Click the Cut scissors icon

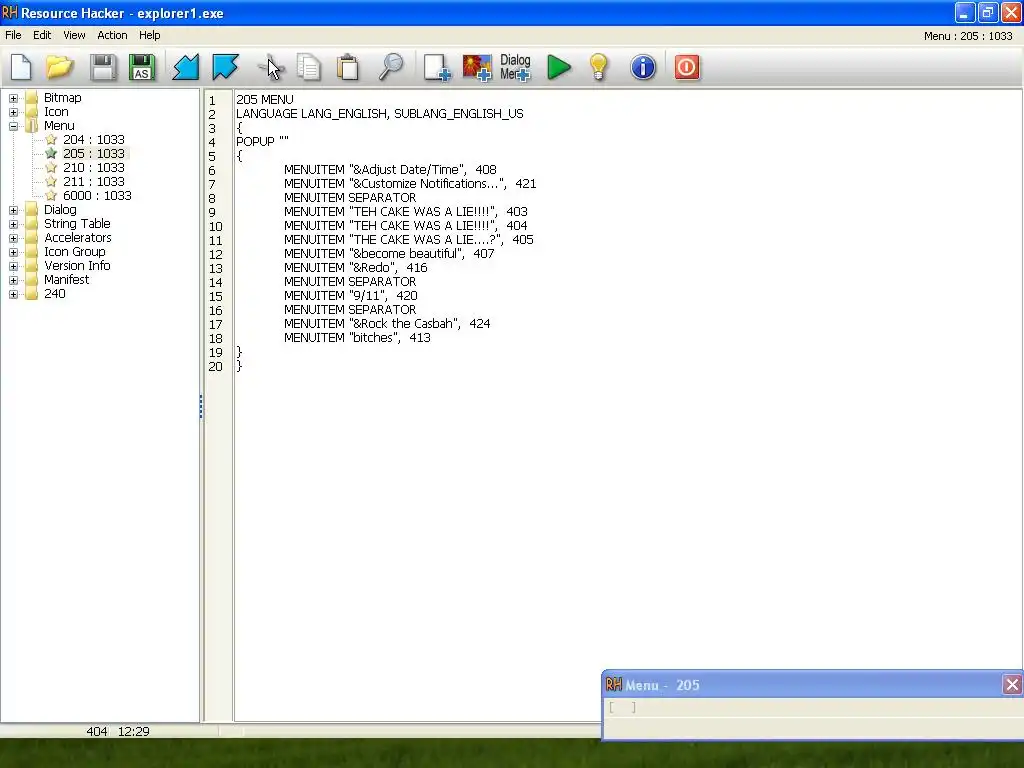click(270, 67)
